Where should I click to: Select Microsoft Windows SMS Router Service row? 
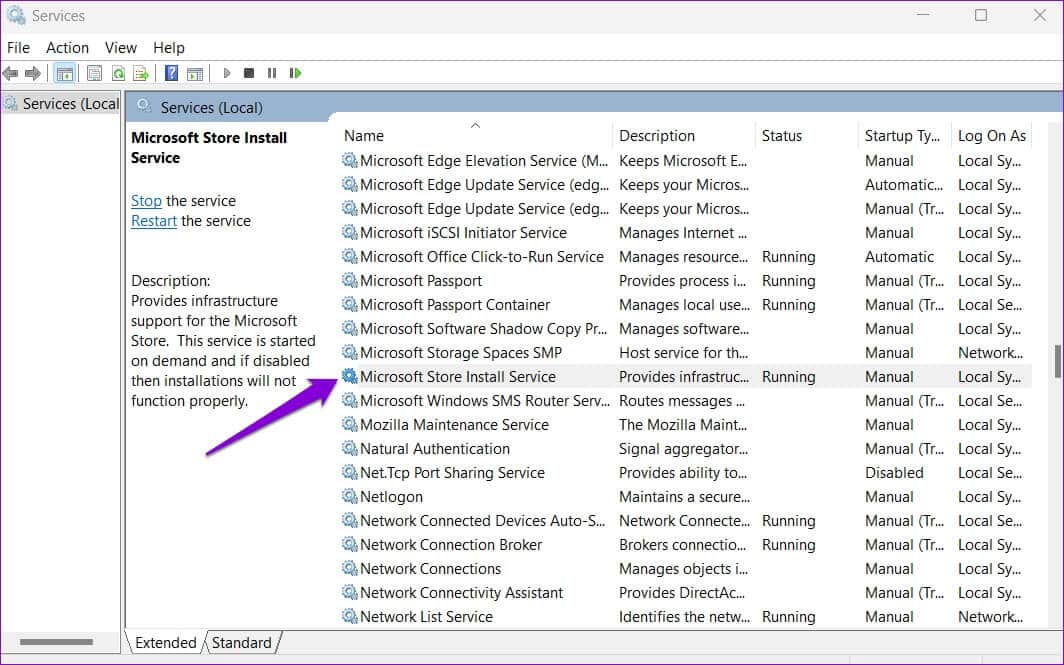coord(685,400)
